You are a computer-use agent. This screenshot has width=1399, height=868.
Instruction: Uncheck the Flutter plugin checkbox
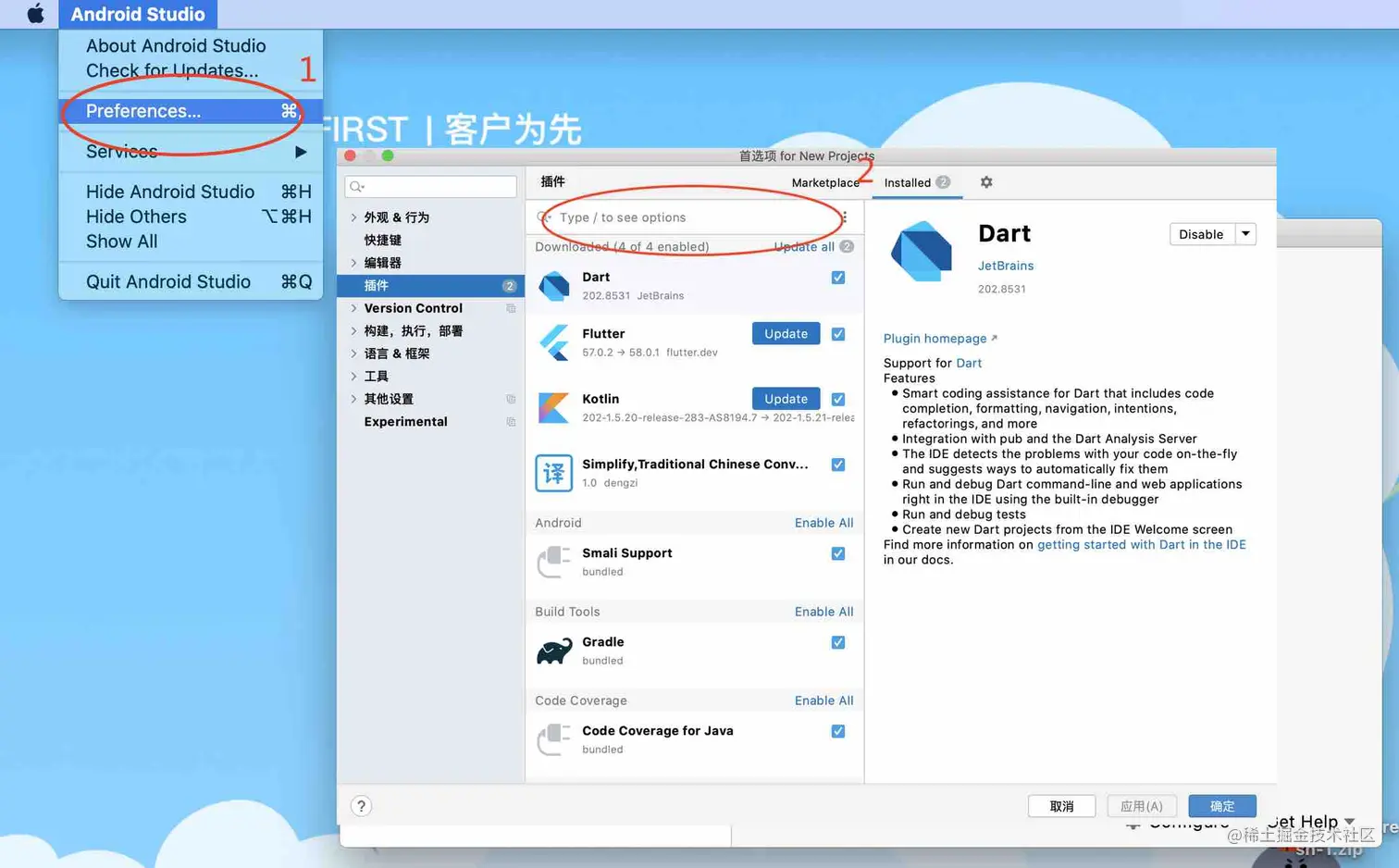tap(838, 334)
